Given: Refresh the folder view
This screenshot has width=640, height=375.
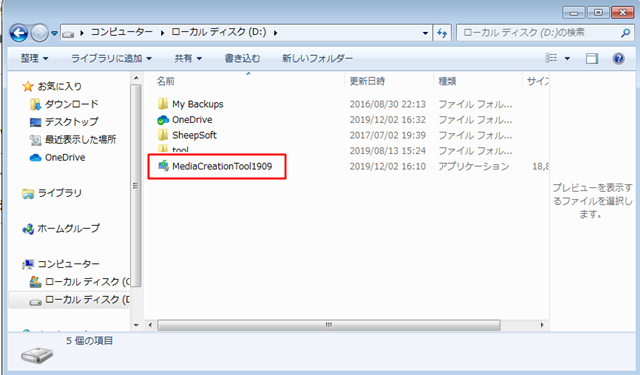Looking at the screenshot, I should [442, 33].
